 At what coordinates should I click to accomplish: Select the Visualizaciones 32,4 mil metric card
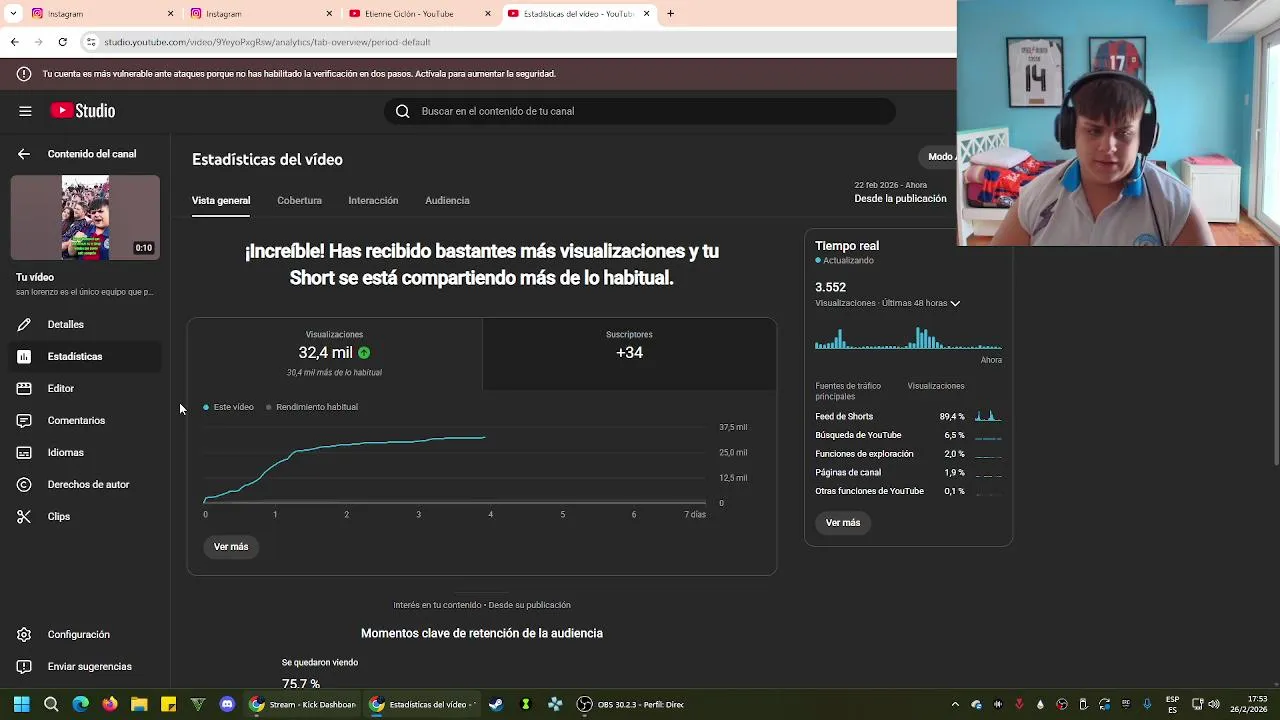pyautogui.click(x=334, y=354)
